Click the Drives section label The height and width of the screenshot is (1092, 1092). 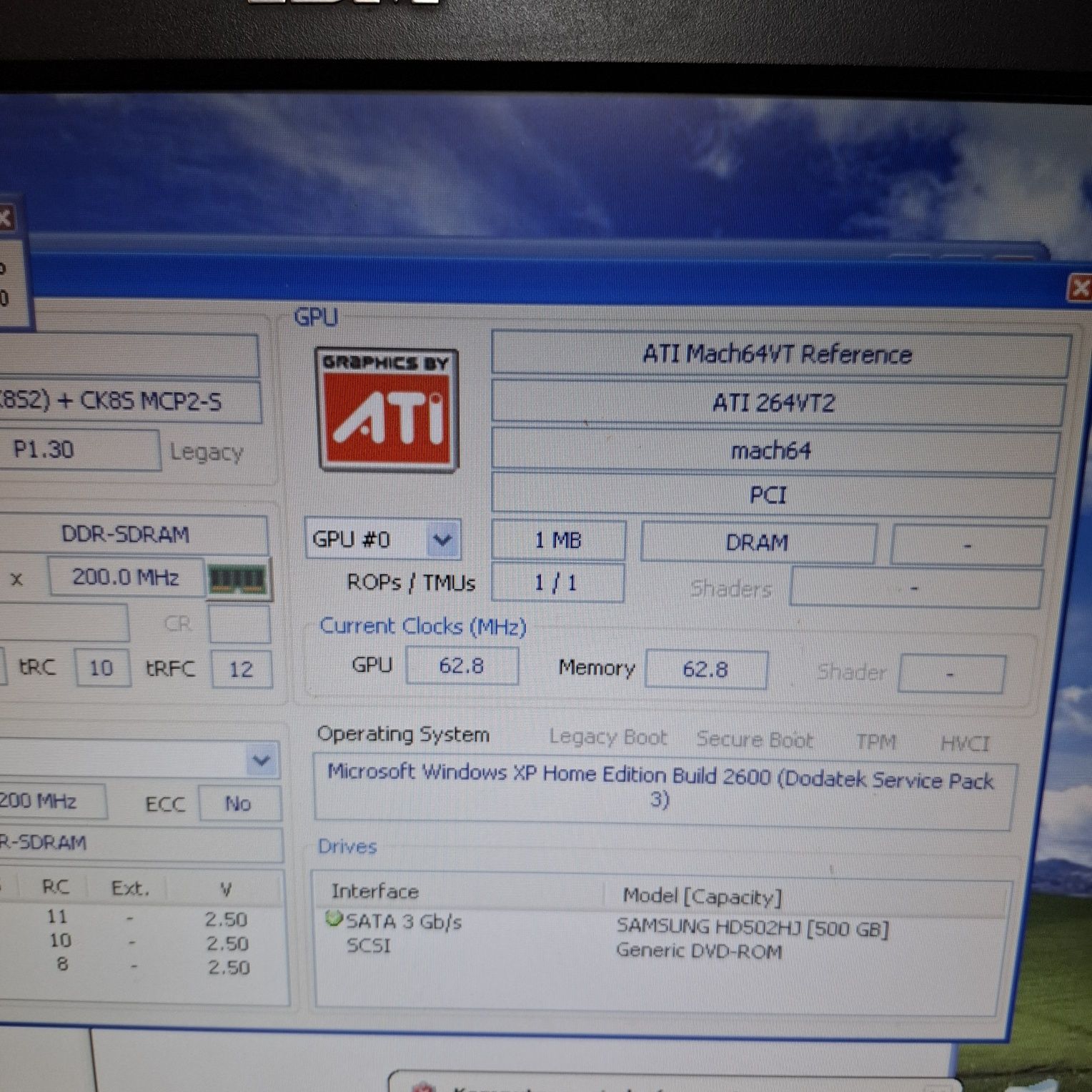[347, 846]
